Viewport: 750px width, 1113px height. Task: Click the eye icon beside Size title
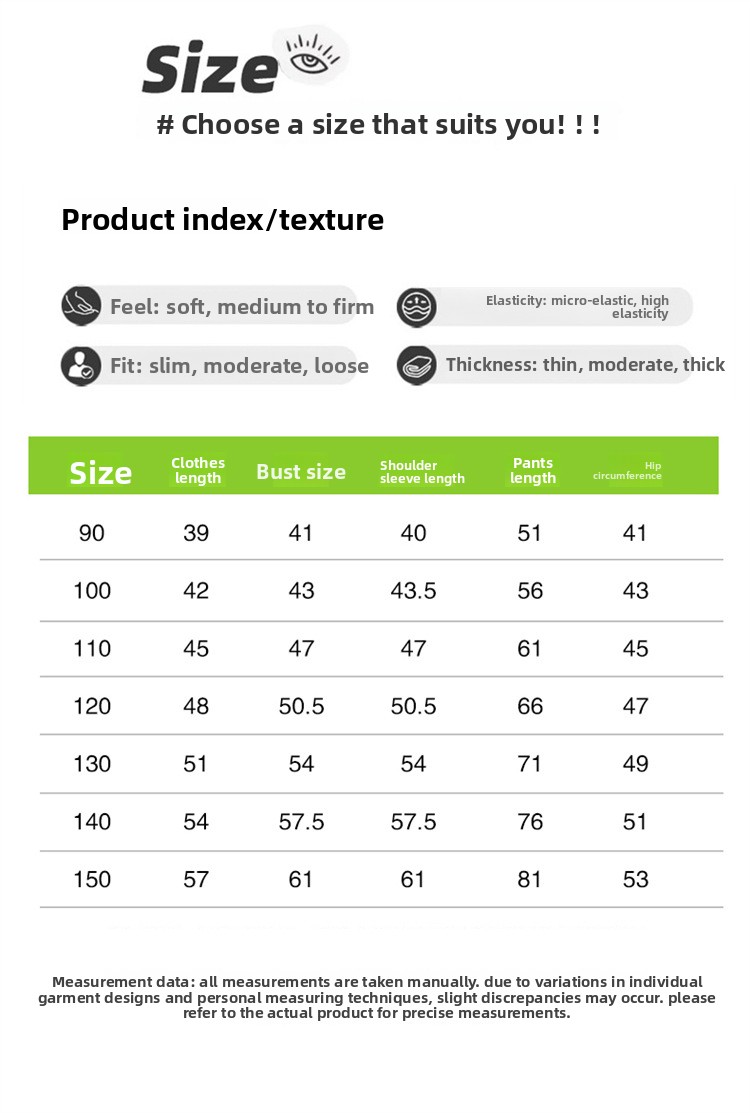(311, 55)
